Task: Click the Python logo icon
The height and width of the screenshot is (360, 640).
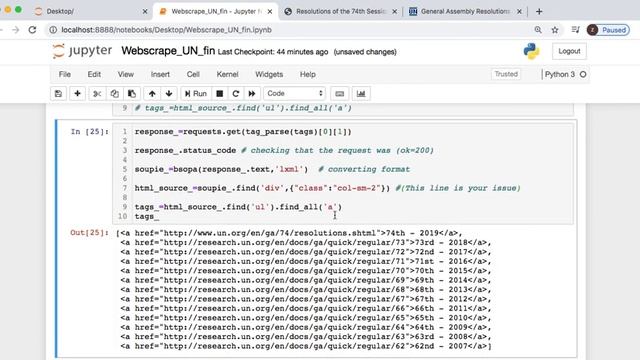Action: [x=531, y=51]
